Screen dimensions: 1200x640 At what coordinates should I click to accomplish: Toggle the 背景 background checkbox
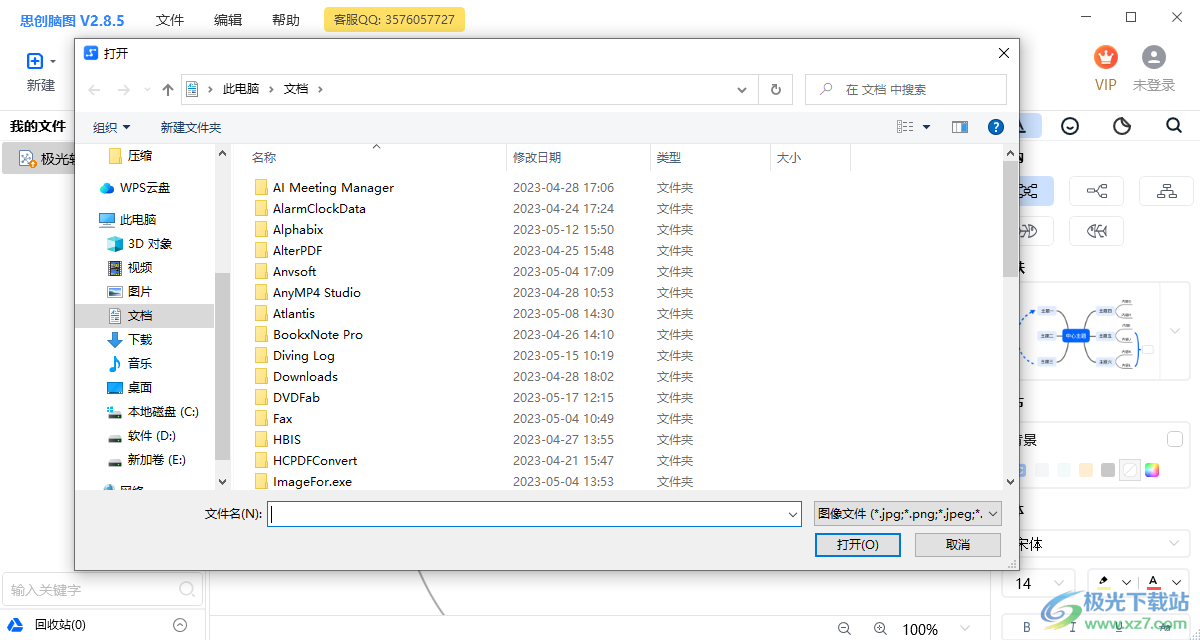pyautogui.click(x=1175, y=439)
